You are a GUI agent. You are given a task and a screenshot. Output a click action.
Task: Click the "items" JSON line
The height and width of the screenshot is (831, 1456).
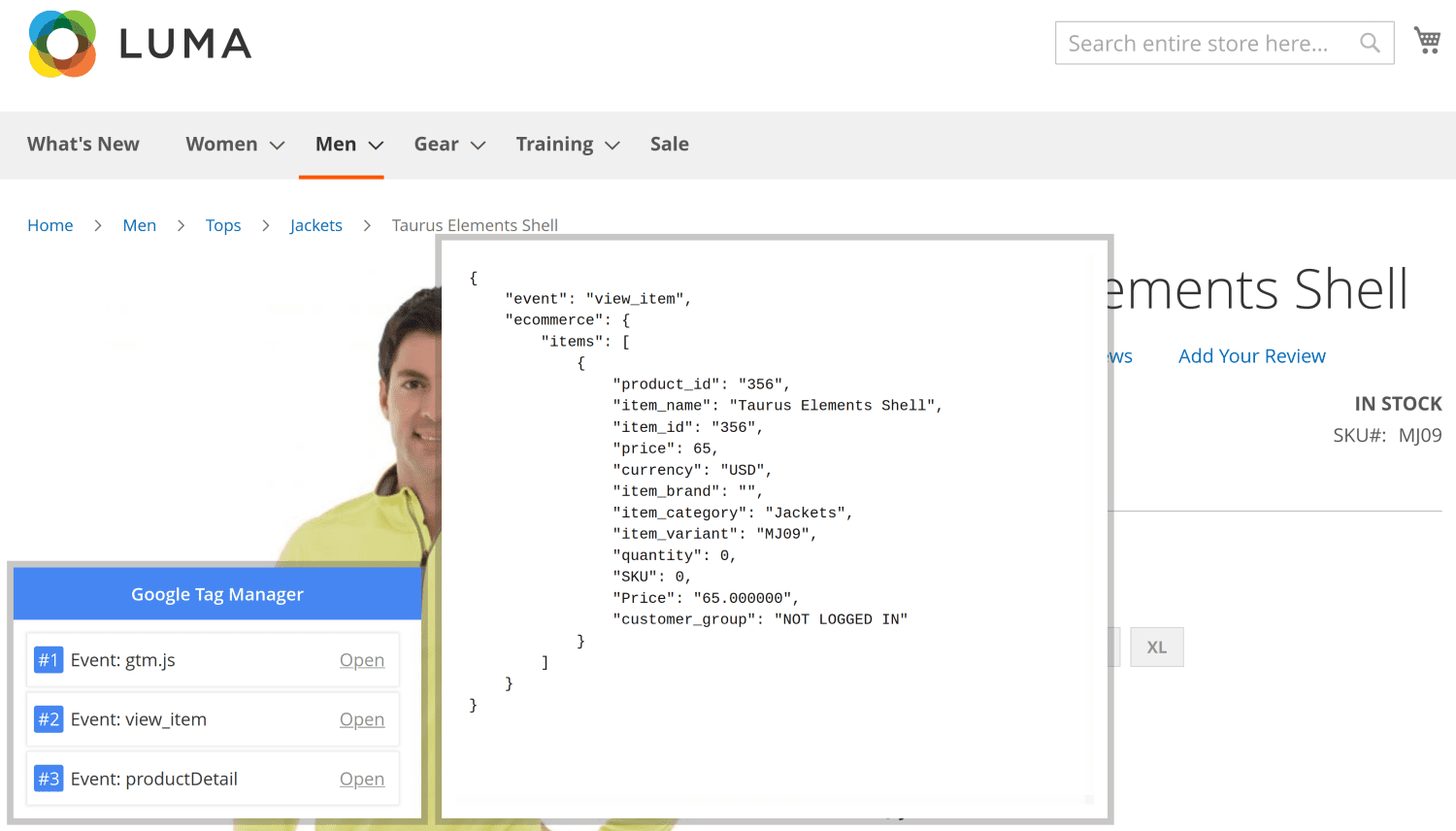(x=585, y=342)
